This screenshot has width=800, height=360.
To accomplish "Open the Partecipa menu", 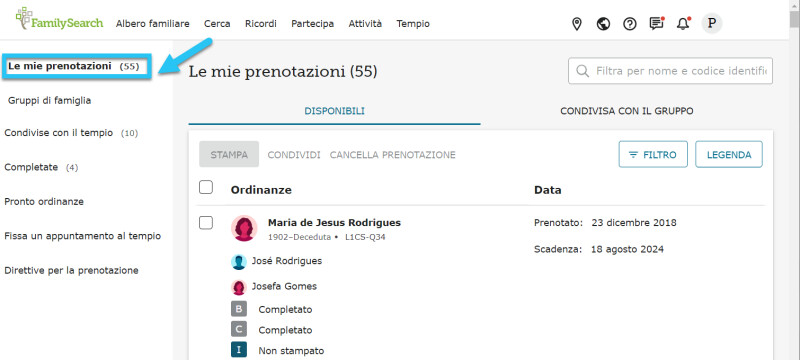I will pyautogui.click(x=313, y=23).
